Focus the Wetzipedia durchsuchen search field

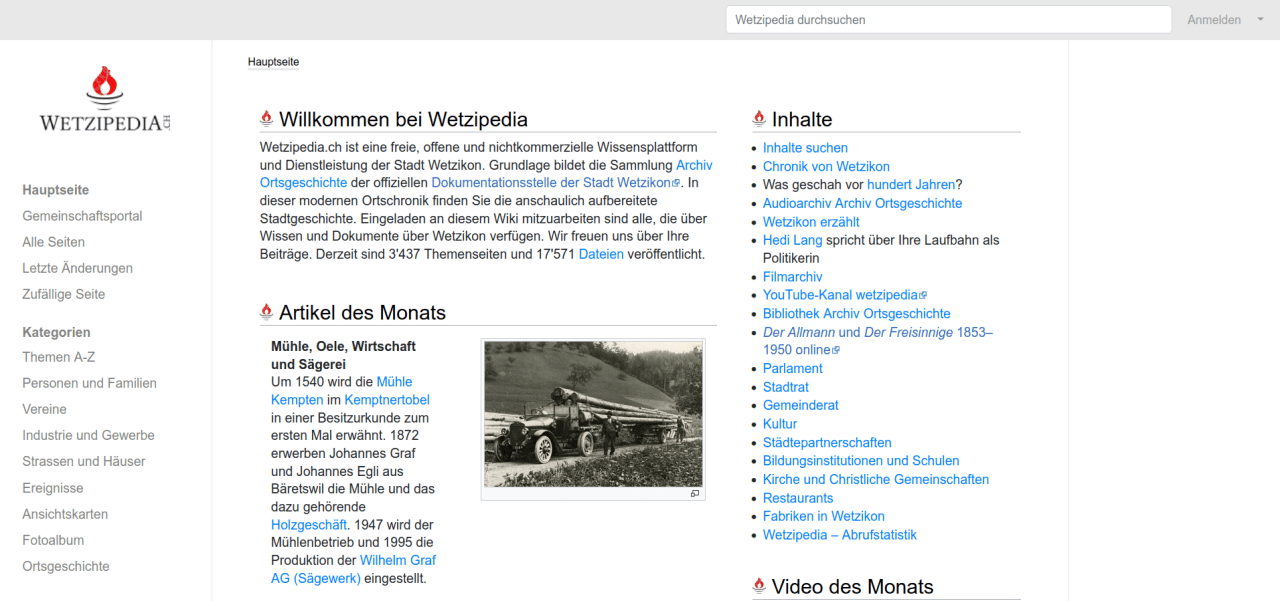[949, 20]
